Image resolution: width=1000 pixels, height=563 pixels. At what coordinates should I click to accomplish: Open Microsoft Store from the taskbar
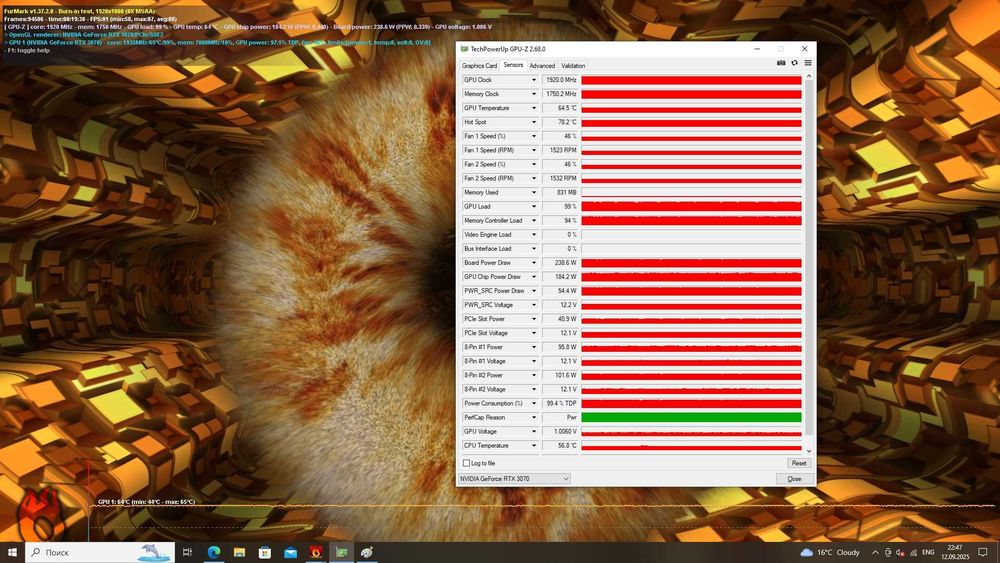click(265, 552)
